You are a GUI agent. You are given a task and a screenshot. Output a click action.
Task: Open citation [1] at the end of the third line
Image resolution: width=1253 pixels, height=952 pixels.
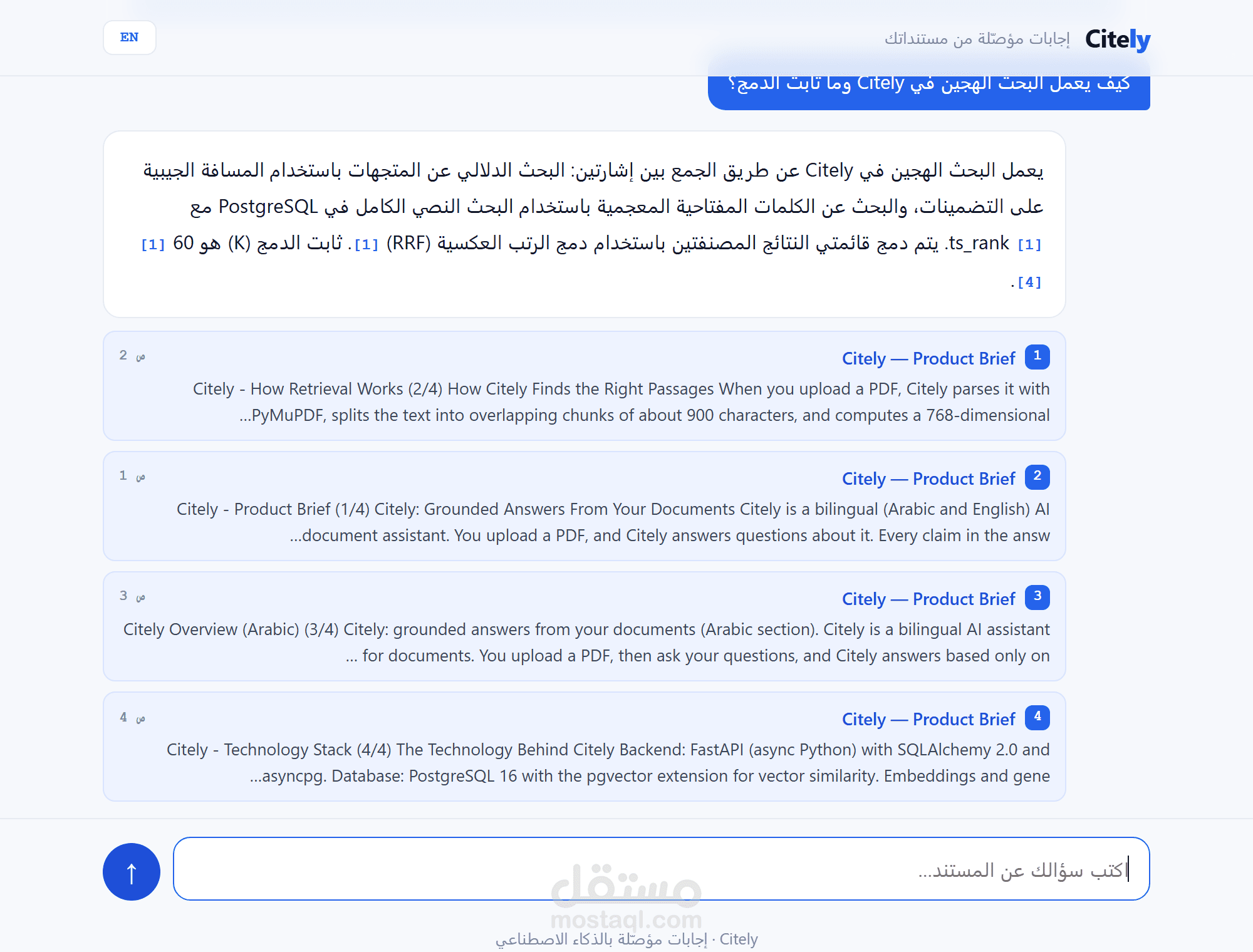153,244
